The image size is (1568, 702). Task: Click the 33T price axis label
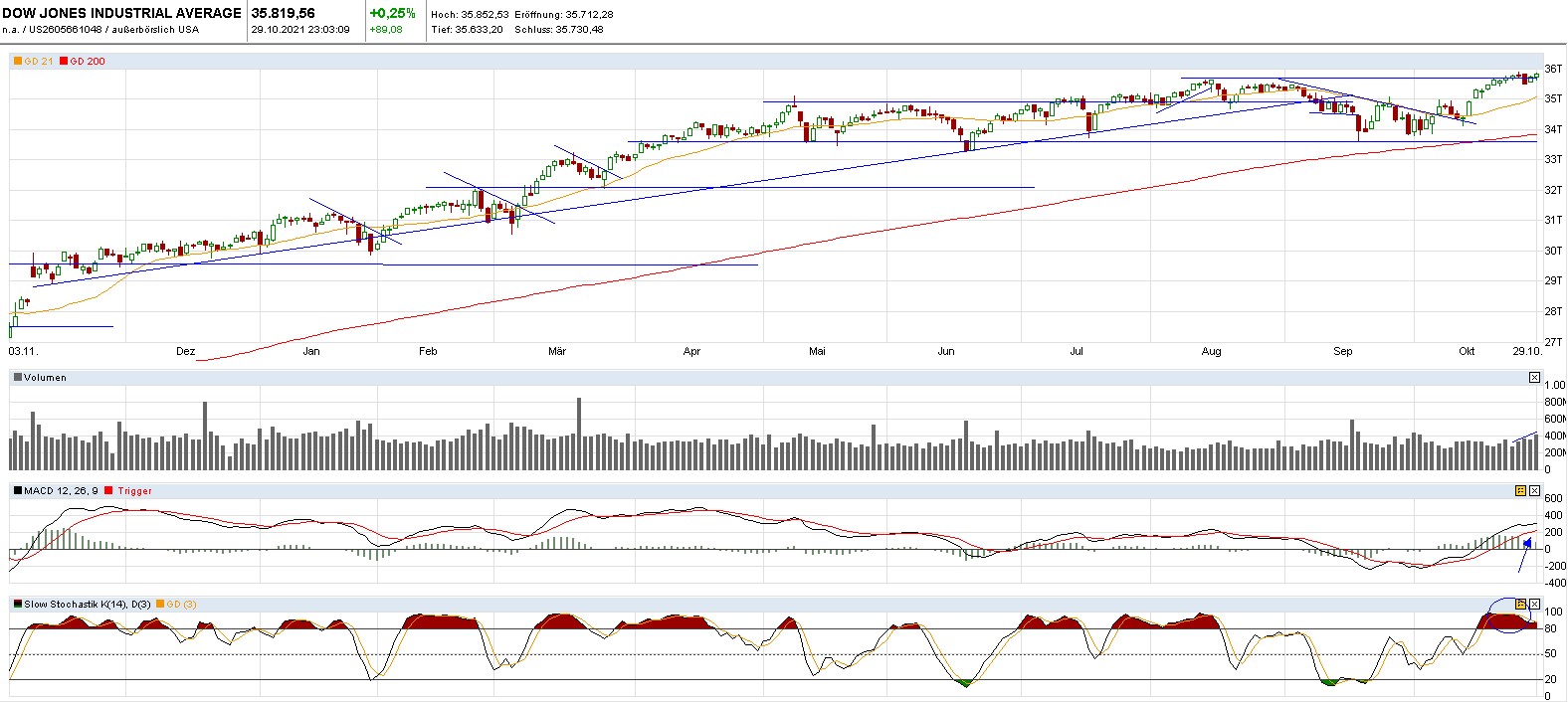[1553, 160]
